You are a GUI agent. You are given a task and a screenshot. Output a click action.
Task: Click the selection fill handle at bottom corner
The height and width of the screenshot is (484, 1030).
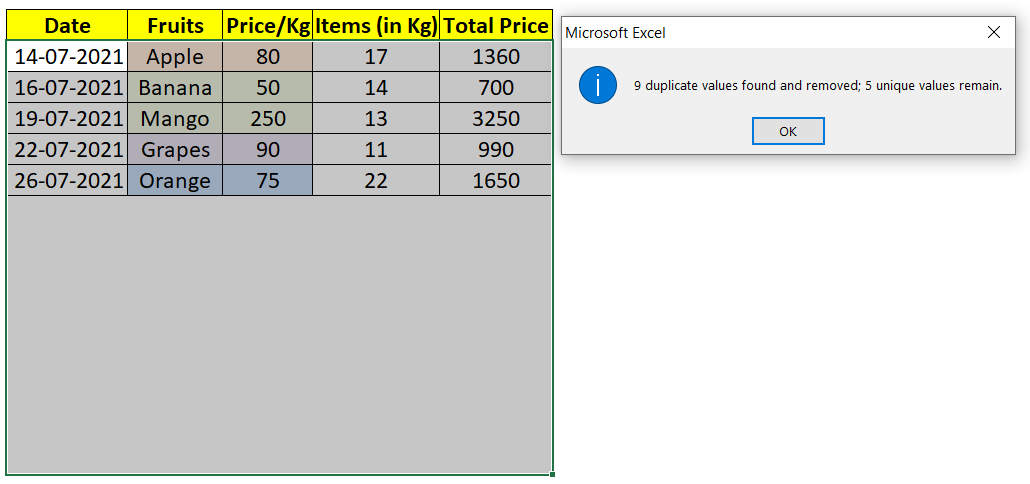552,473
